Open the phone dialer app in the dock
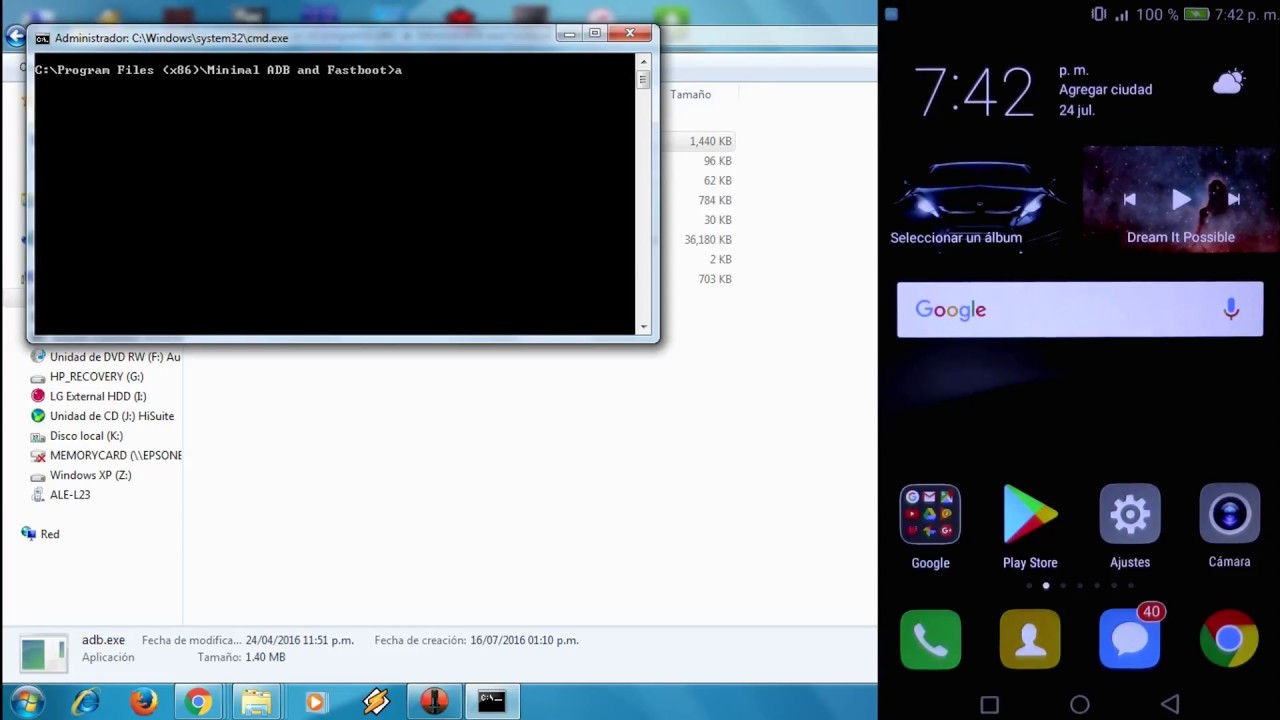 click(930, 639)
